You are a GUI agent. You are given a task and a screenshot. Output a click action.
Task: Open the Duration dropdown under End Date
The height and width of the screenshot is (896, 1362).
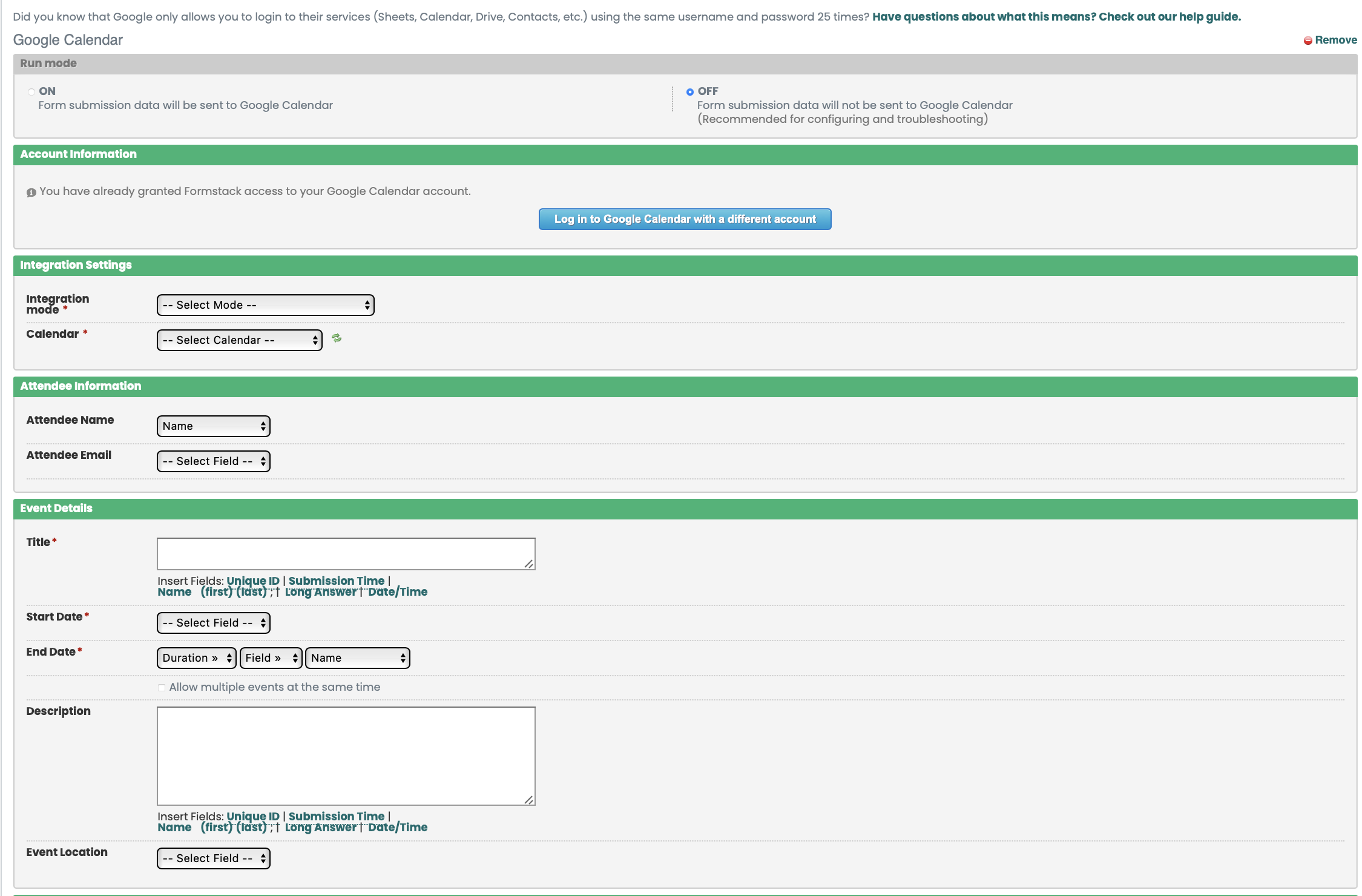[x=196, y=657]
